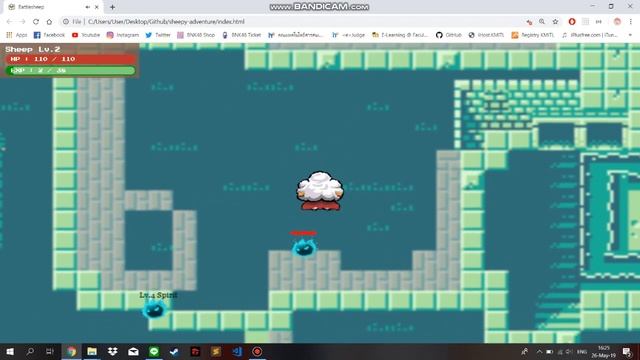Image resolution: width=640 pixels, height=360 pixels.
Task: Select the Battlesheep browser tab
Action: [x=53, y=7]
